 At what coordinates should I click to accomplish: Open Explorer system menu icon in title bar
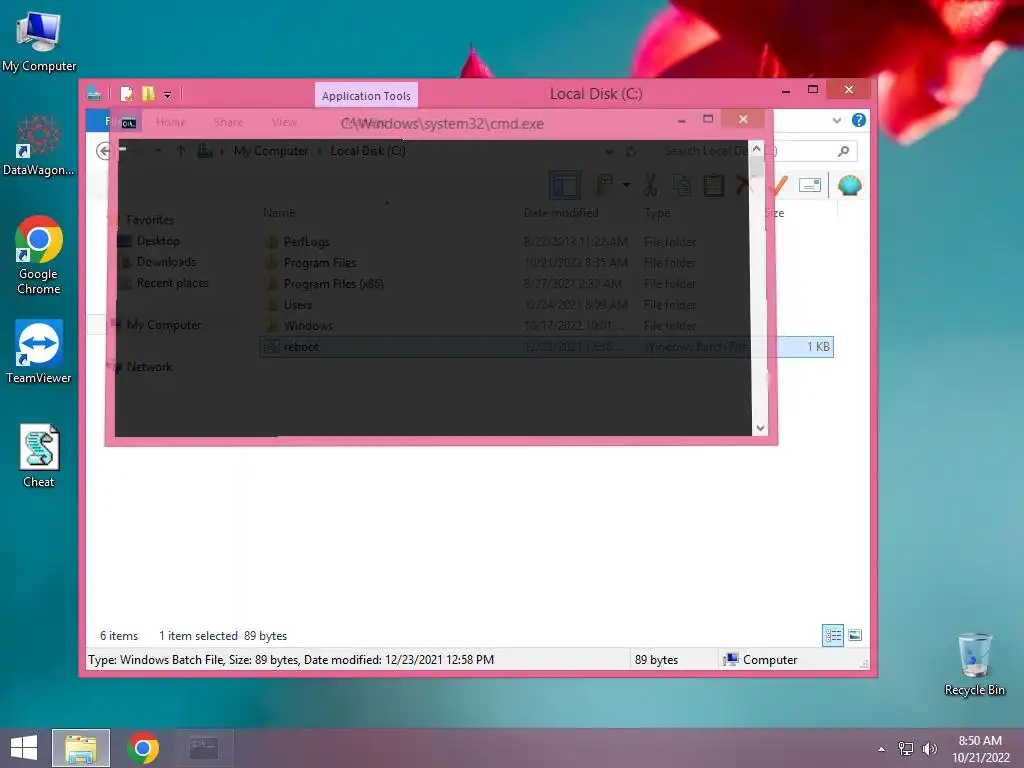(94, 94)
